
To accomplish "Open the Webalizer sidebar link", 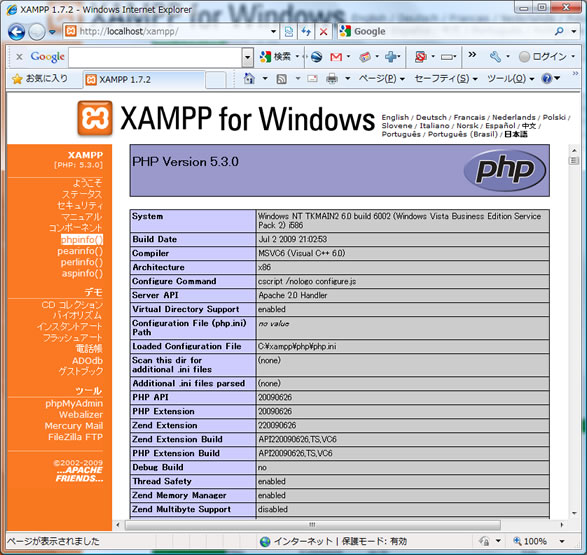I will click(80, 415).
